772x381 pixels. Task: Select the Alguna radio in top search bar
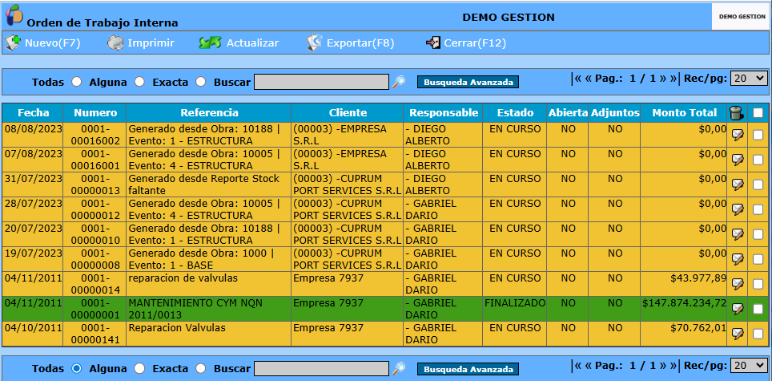pyautogui.click(x=139, y=82)
